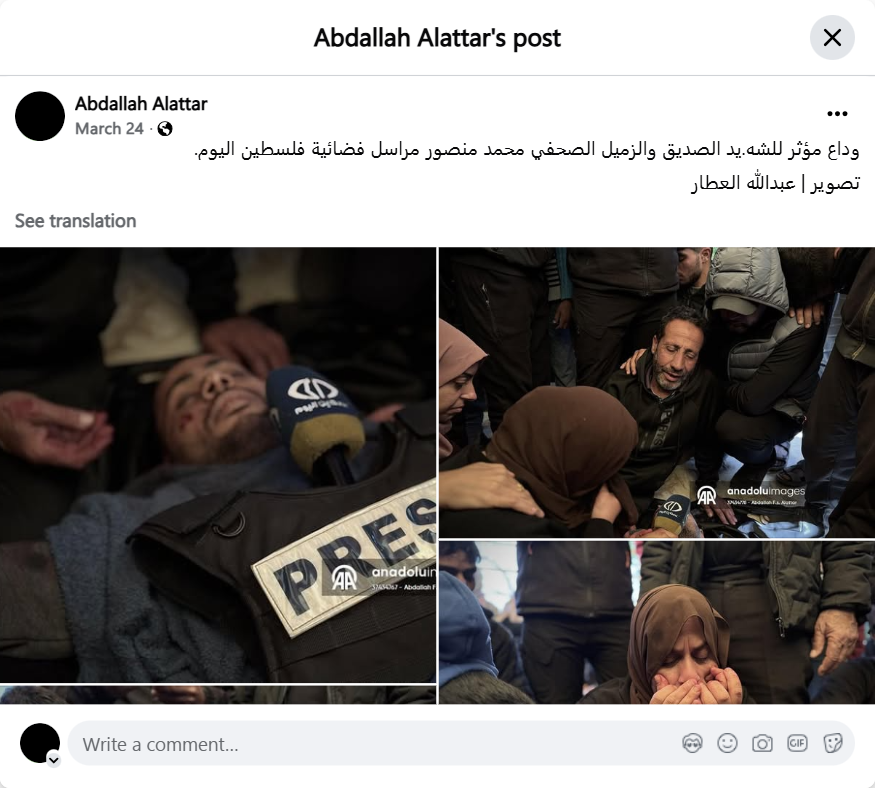Open the sticker picker icon
875x788 pixels.
833,743
